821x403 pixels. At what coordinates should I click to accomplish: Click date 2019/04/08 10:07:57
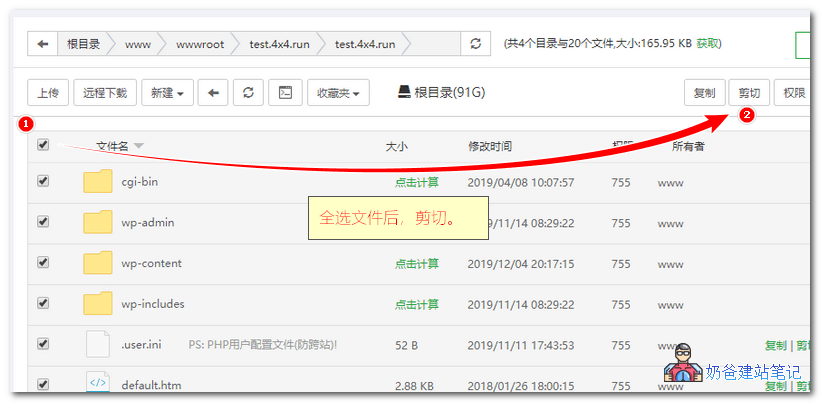pyautogui.click(x=520, y=183)
